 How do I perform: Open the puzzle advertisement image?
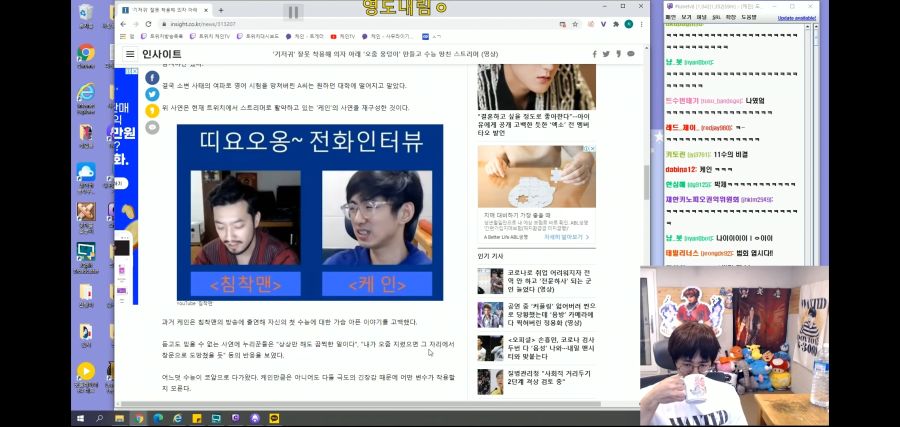click(537, 177)
